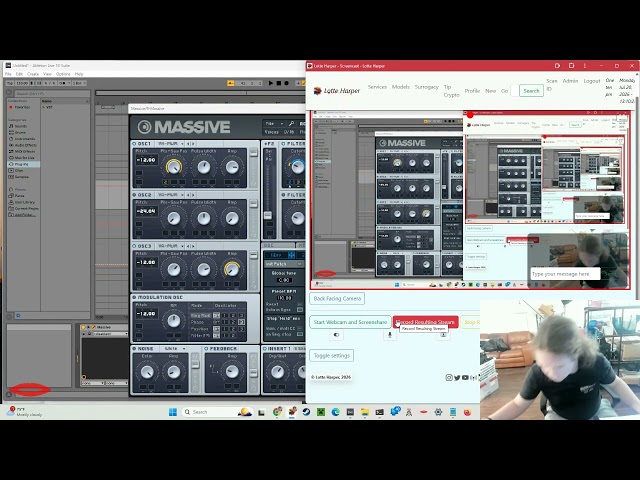Open the OSC3 wavetable dropdown
This screenshot has height=480, width=640.
(x=170, y=246)
